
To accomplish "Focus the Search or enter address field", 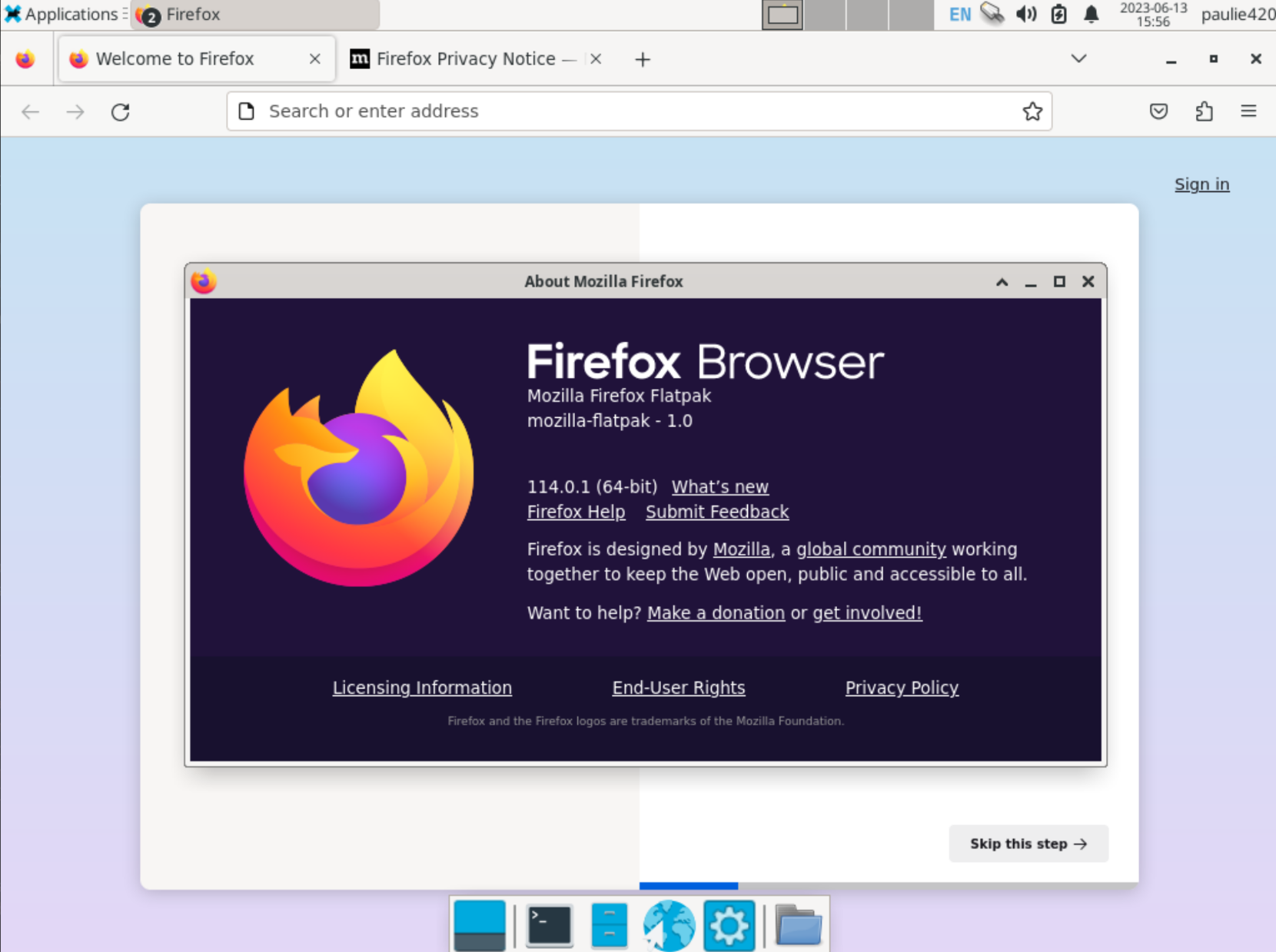I will [639, 111].
